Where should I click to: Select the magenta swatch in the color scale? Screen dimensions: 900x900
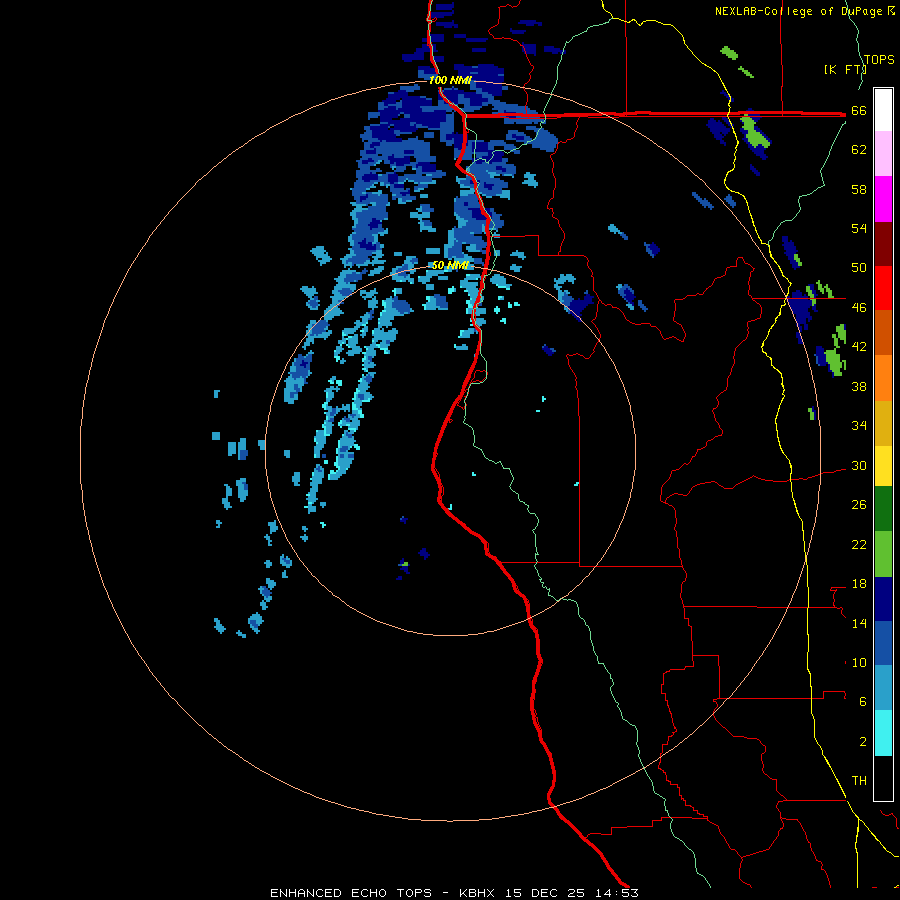[883, 199]
